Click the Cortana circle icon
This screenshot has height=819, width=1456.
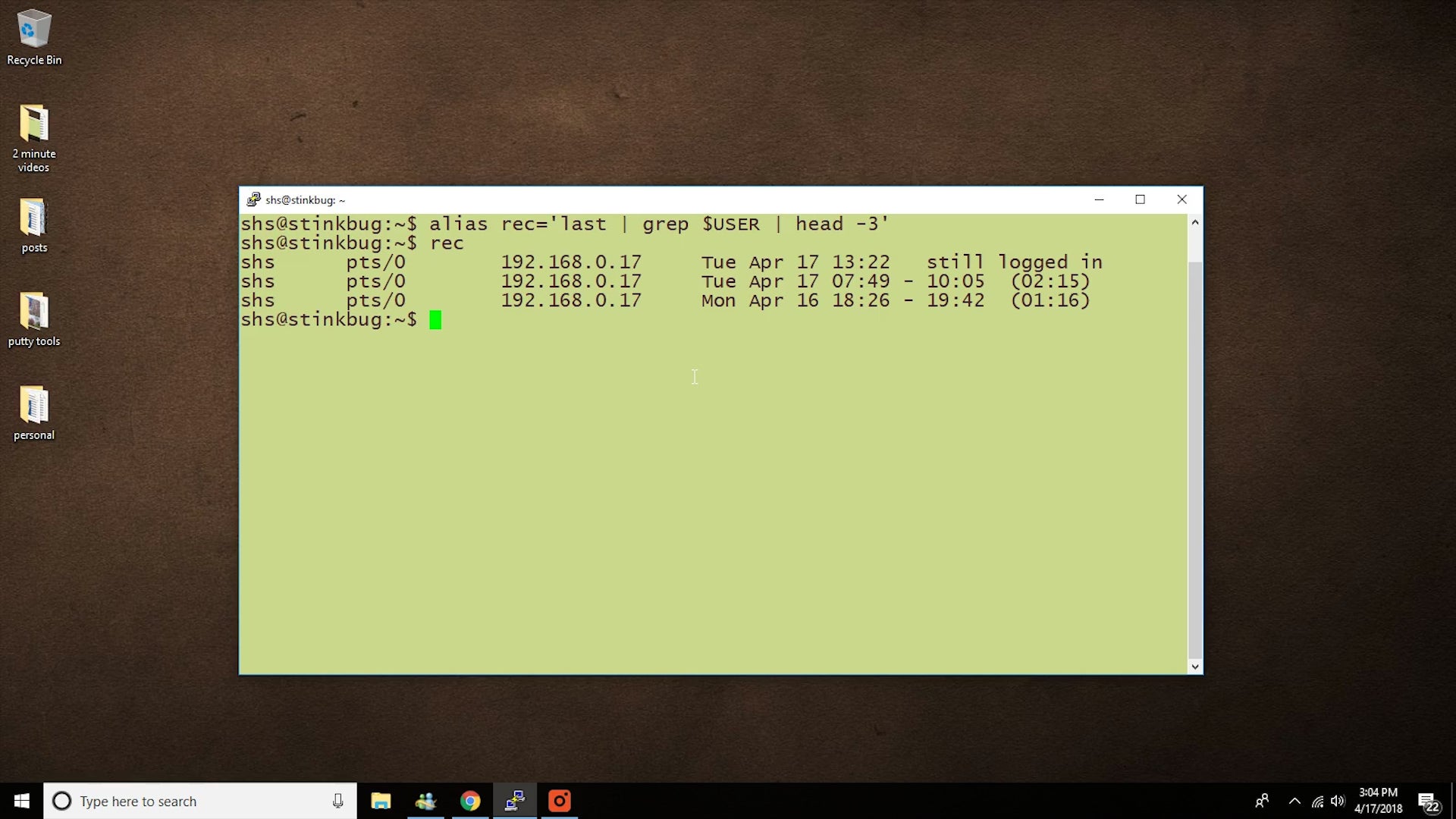pyautogui.click(x=62, y=801)
